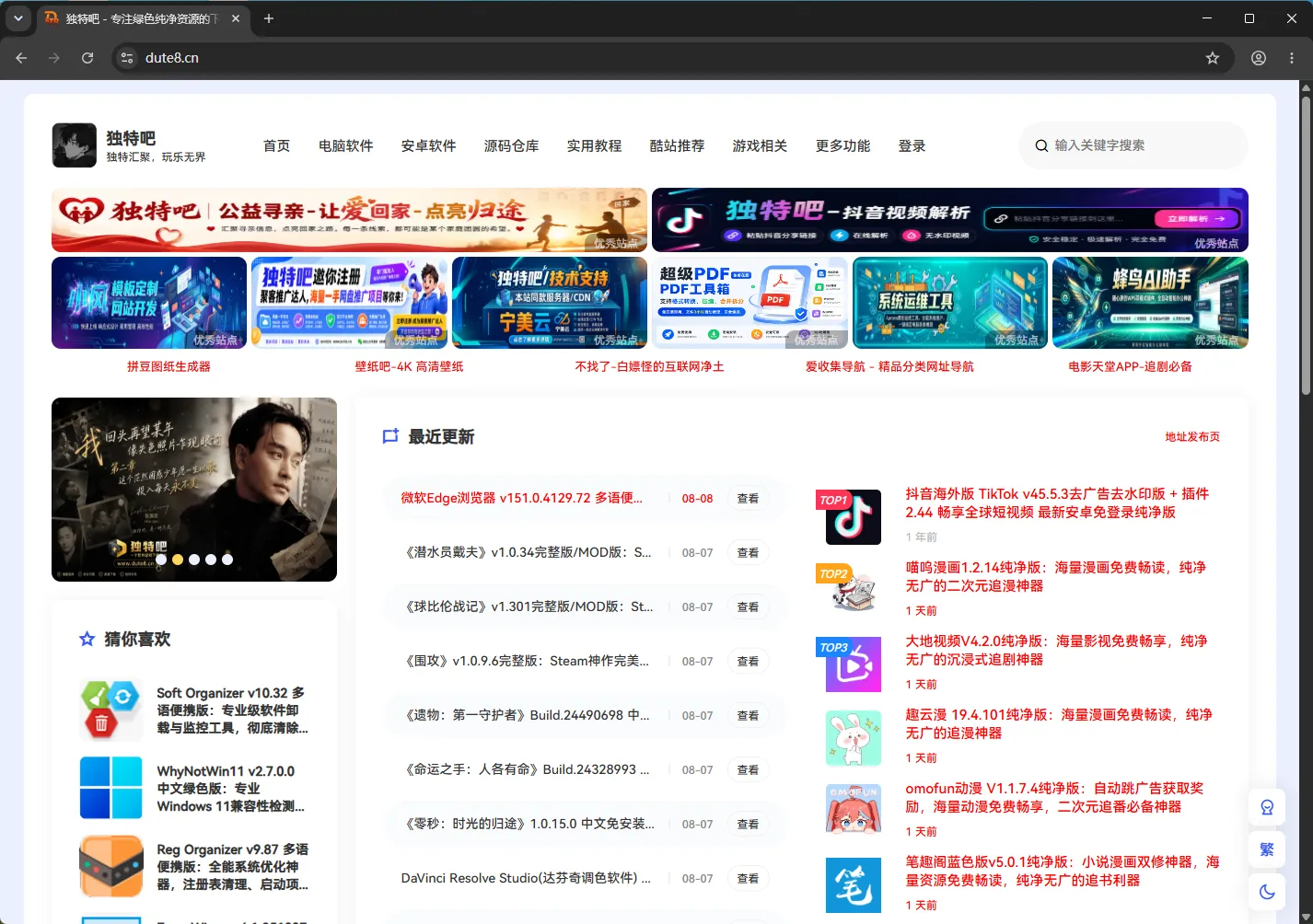Open the 模板定制 网站开发 banner
Image resolution: width=1313 pixels, height=924 pixels.
(149, 303)
